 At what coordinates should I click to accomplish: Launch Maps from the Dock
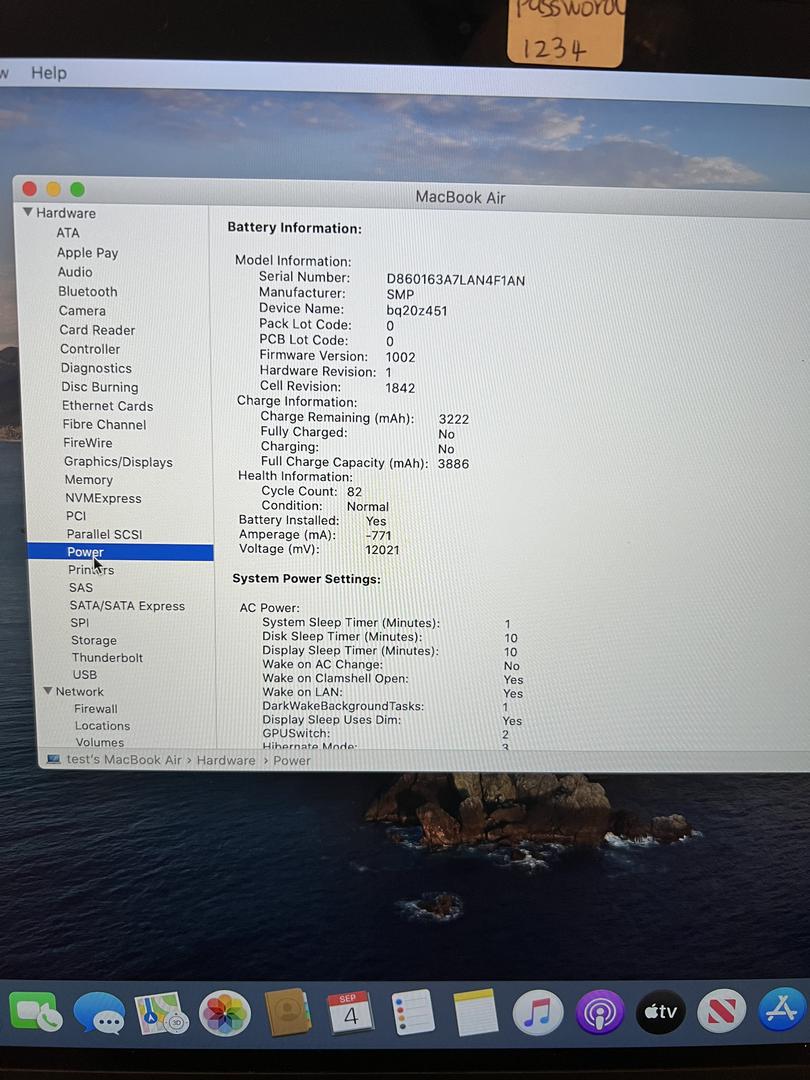161,1012
